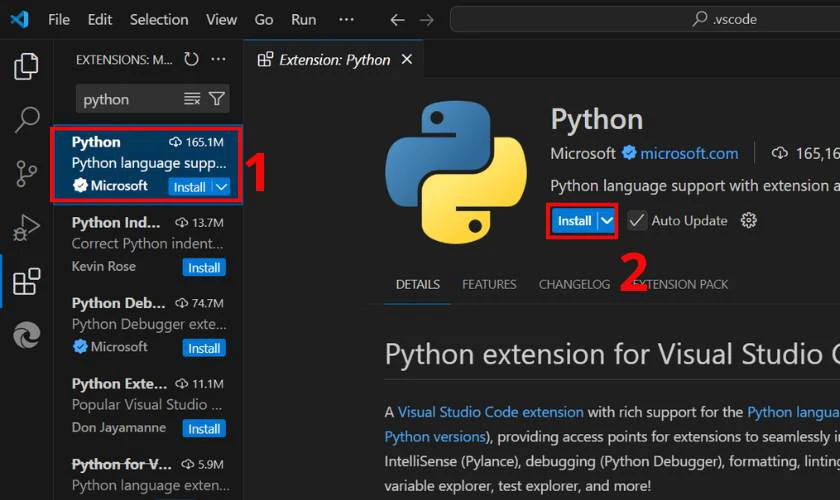Click Python Debugger Microsoft verified badge

80,347
